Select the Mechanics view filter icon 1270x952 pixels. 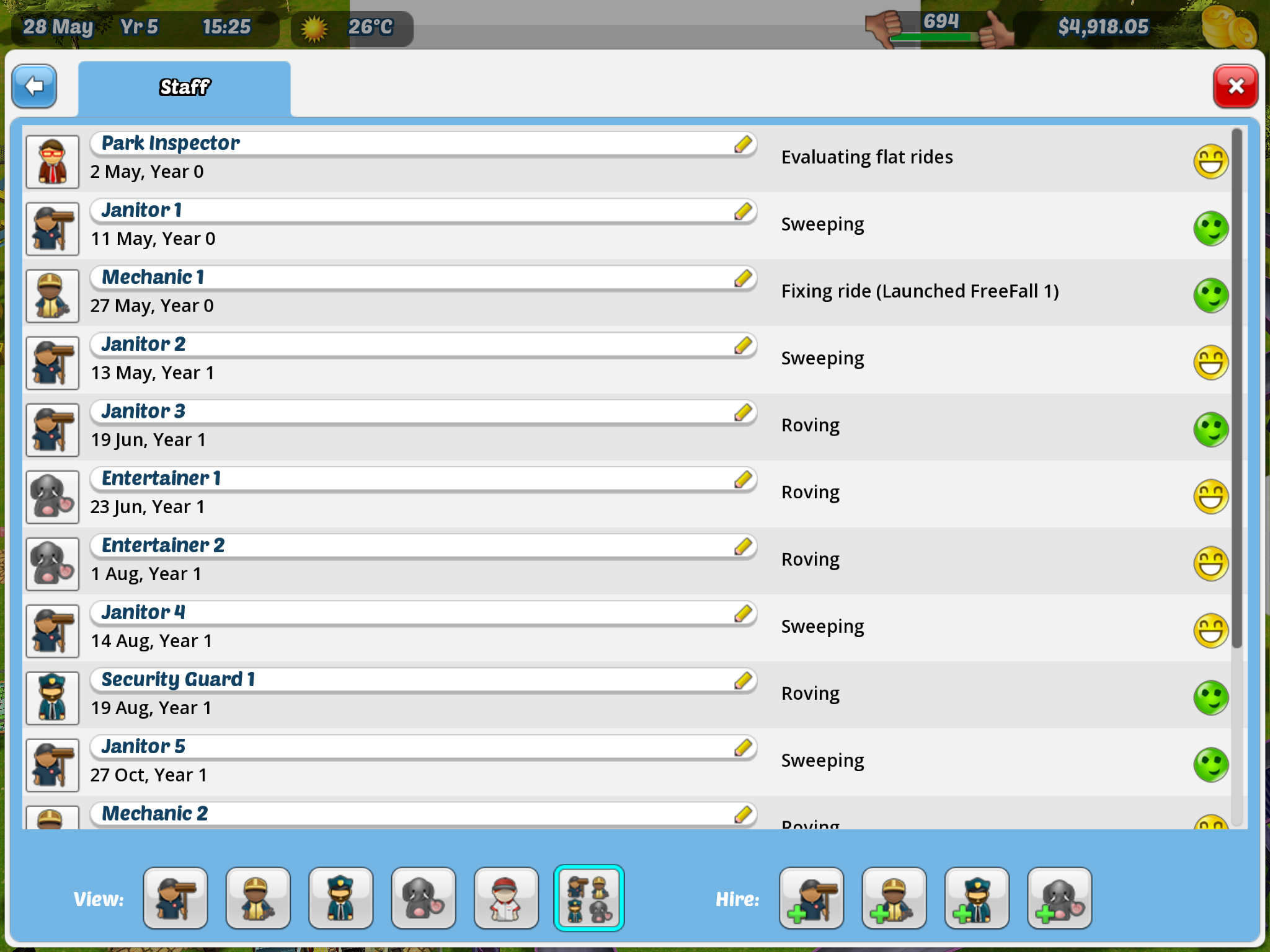[258, 896]
